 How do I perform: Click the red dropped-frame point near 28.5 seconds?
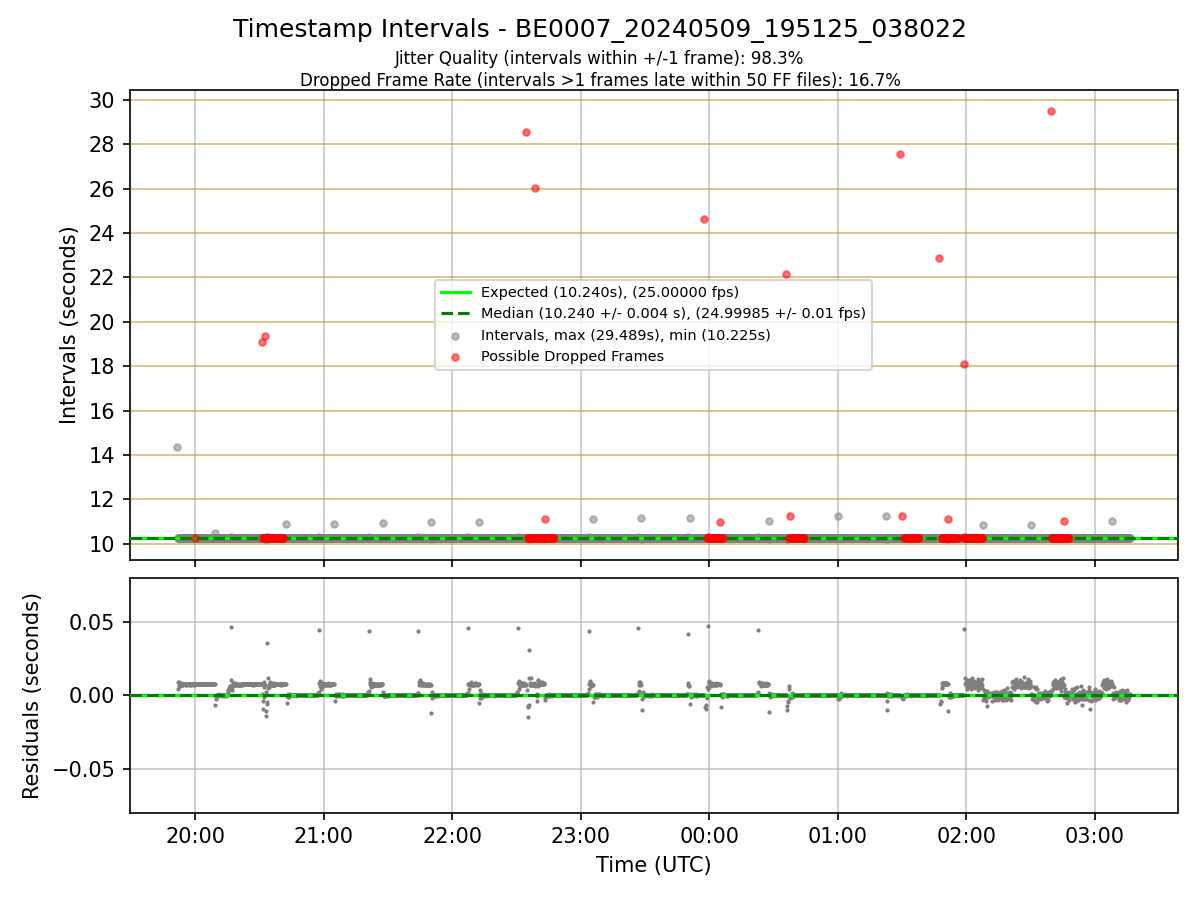pyautogui.click(x=526, y=132)
